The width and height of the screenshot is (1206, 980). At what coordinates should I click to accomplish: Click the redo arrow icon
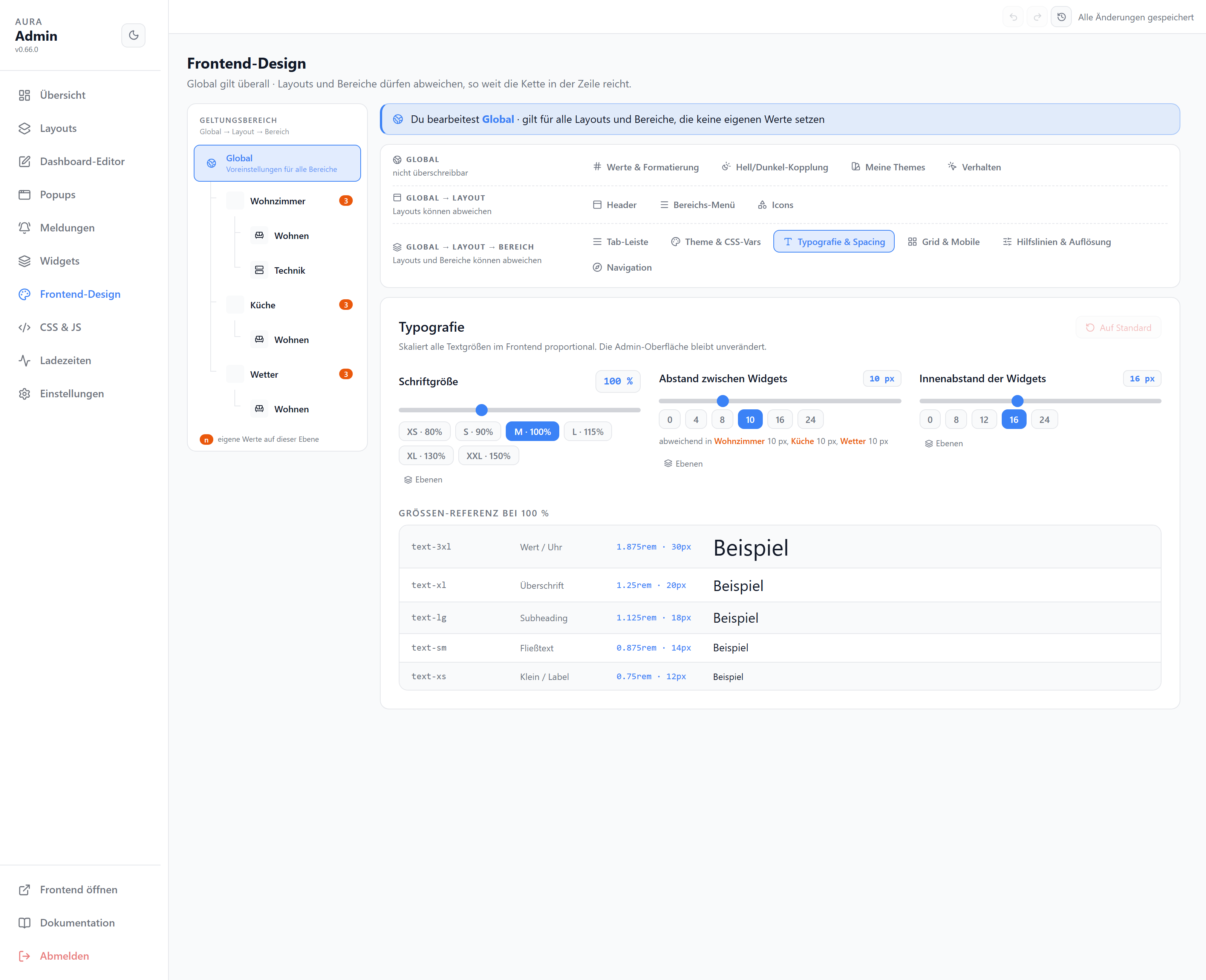point(1037,17)
